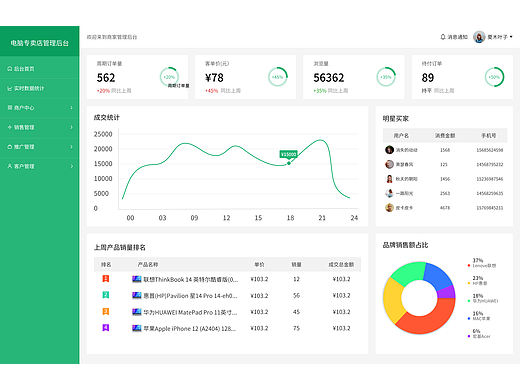The height and width of the screenshot is (390, 520).
Task: Click the icon beside 销售管理
Action: (x=10, y=127)
